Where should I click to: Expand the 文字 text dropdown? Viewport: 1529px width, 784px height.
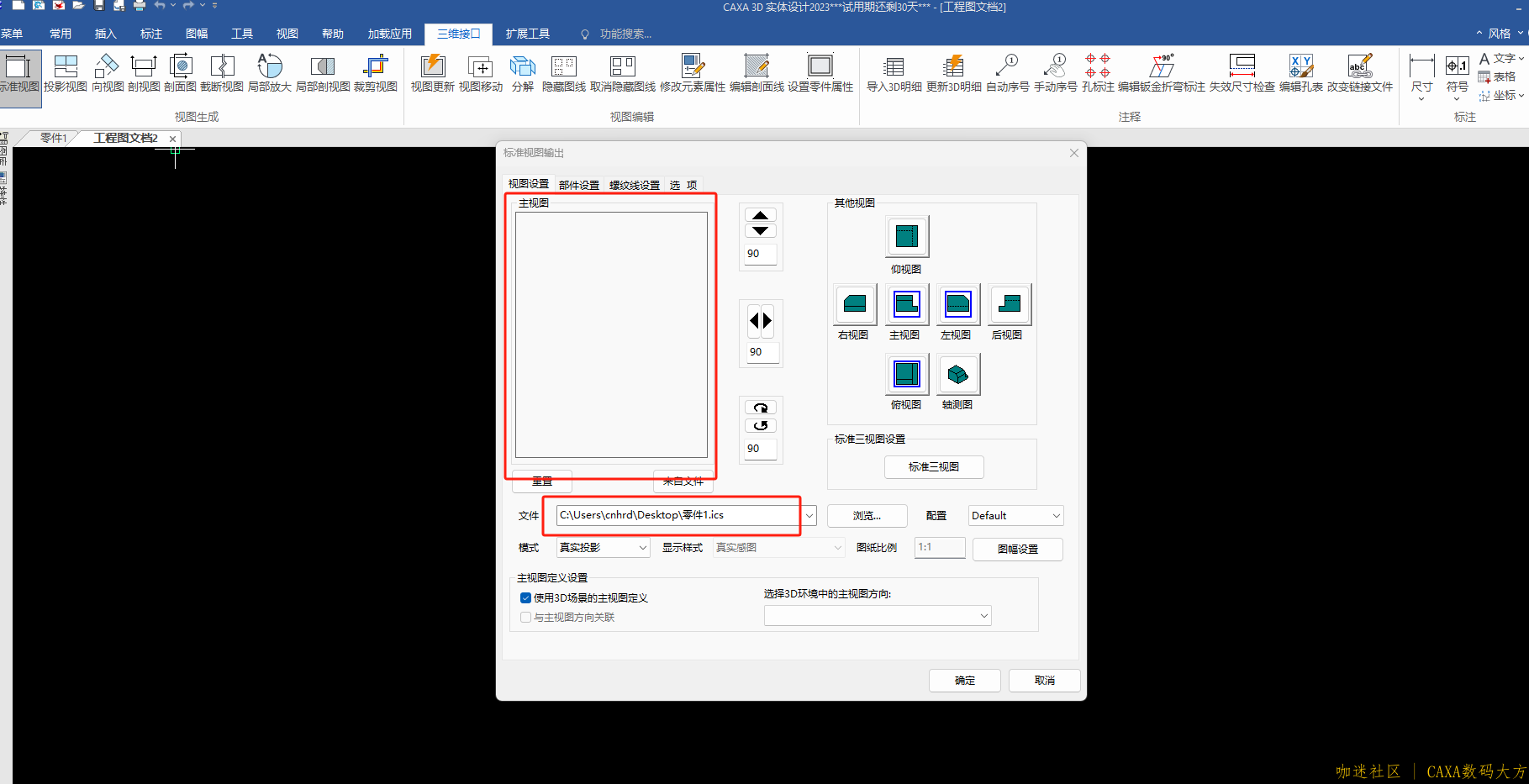[x=1521, y=59]
